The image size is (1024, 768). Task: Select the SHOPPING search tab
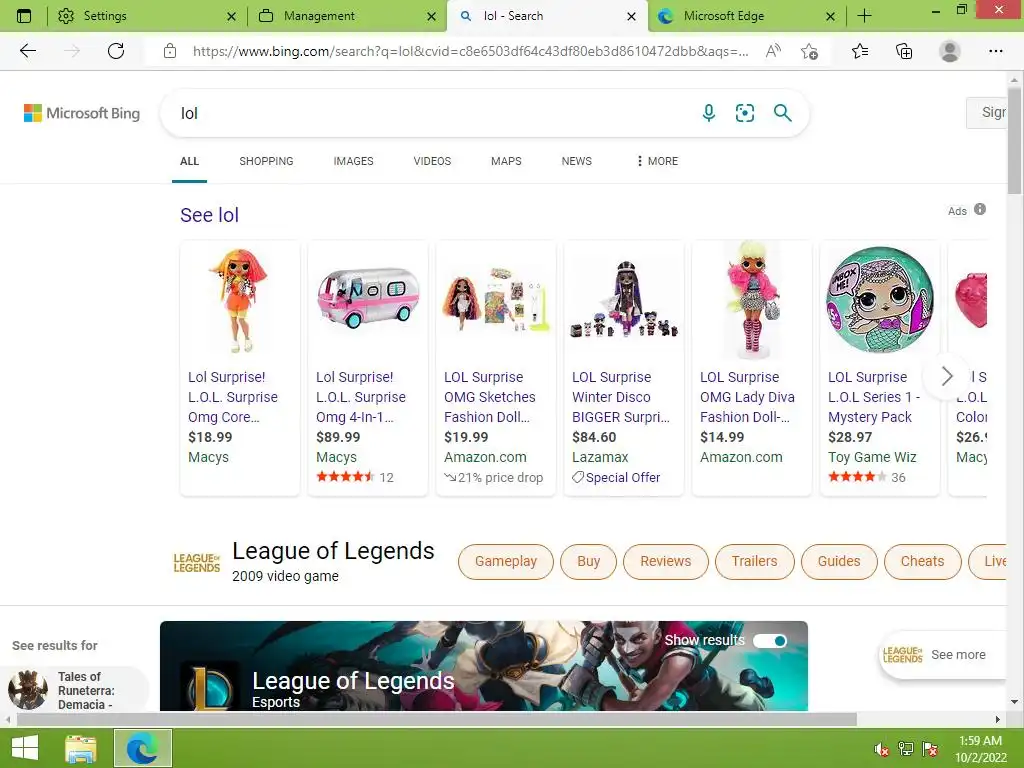266,161
